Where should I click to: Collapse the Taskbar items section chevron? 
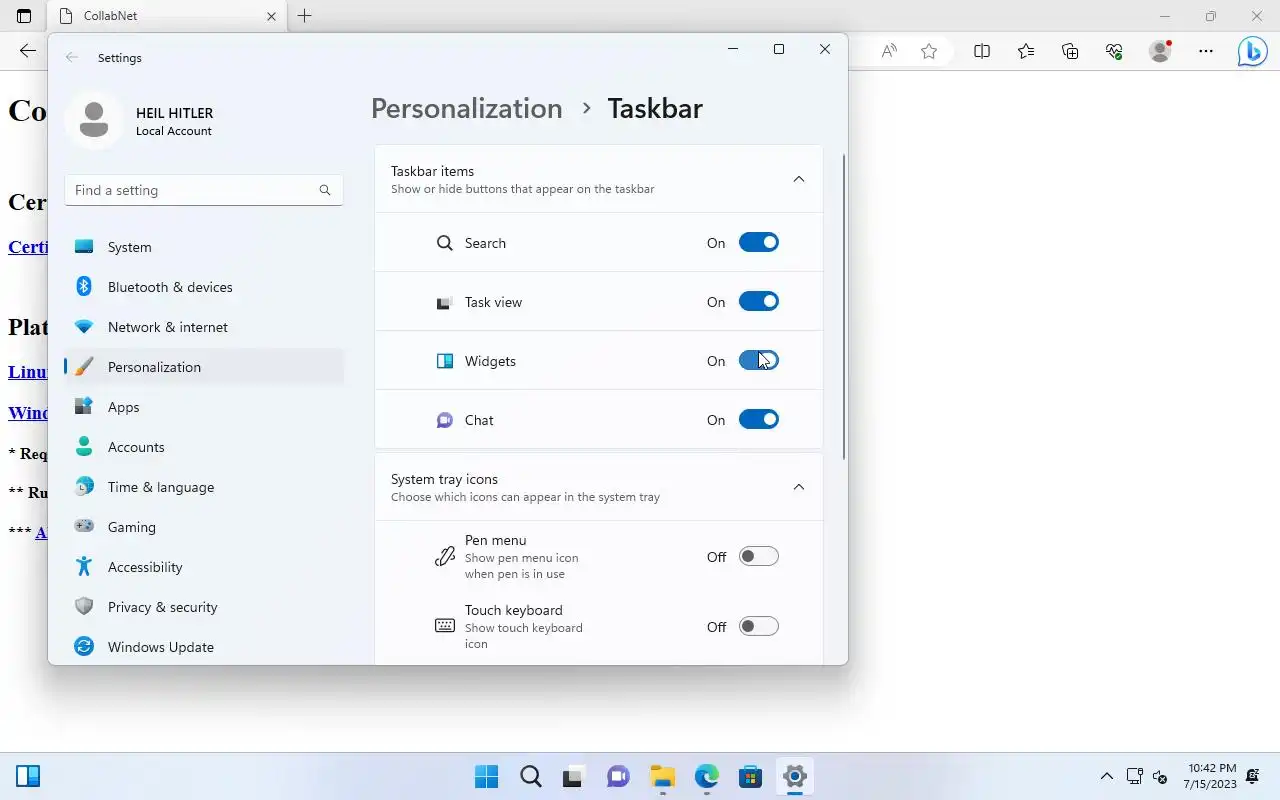pos(798,179)
